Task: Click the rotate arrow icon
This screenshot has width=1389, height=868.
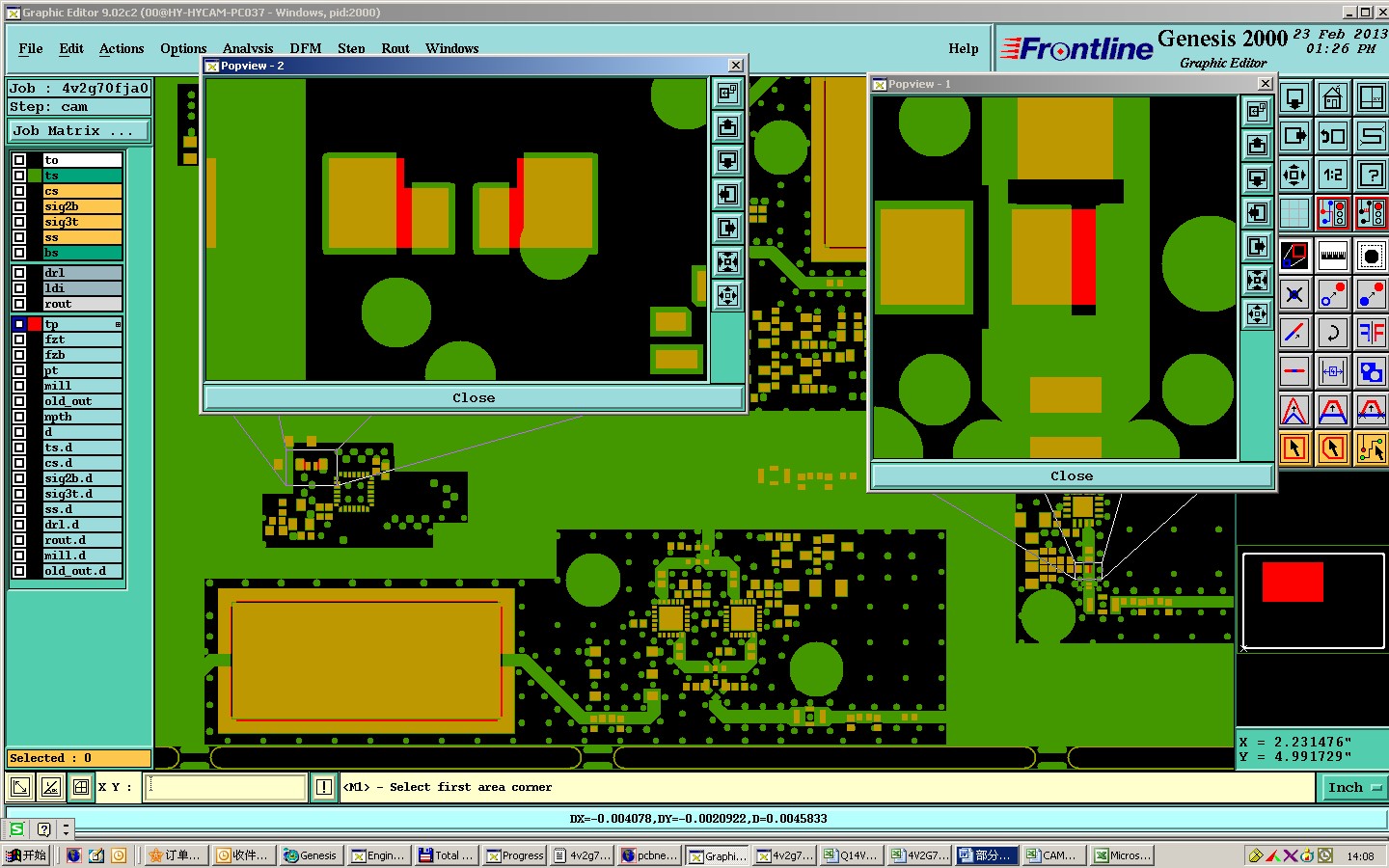Action: coord(1333,333)
